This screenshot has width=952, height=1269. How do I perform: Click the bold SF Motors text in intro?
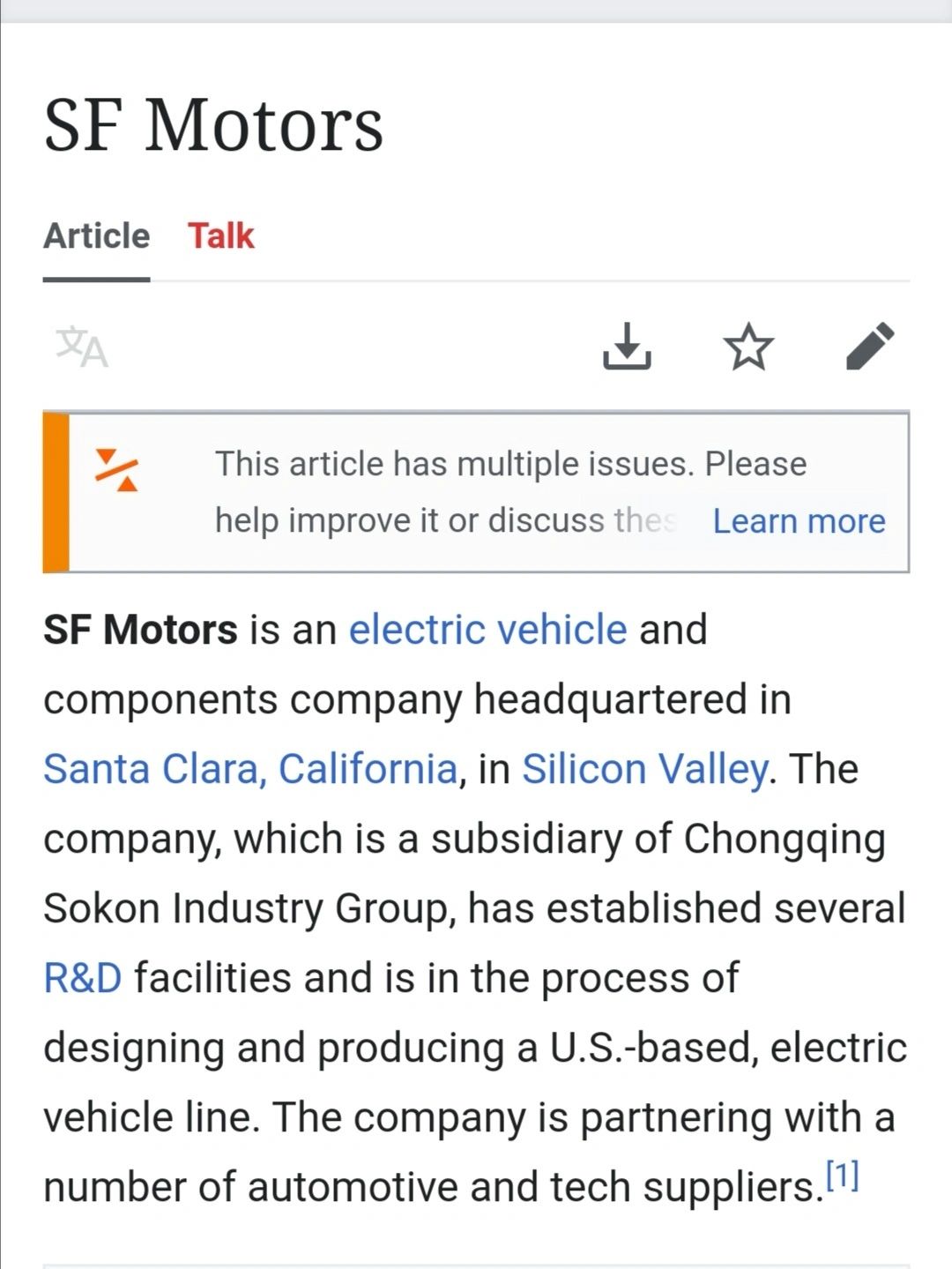click(140, 630)
